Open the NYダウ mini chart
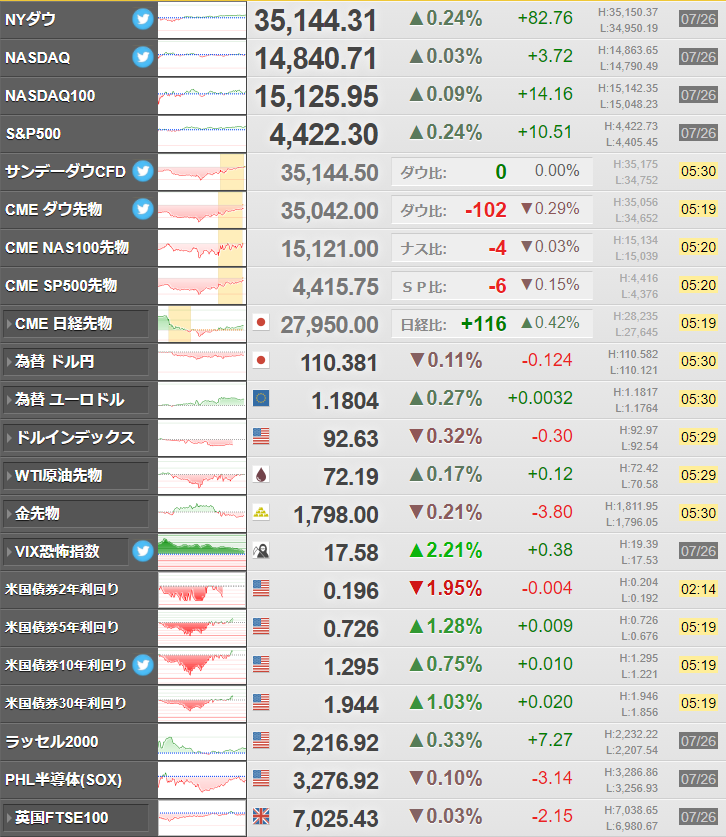The image size is (726, 837). [202, 19]
